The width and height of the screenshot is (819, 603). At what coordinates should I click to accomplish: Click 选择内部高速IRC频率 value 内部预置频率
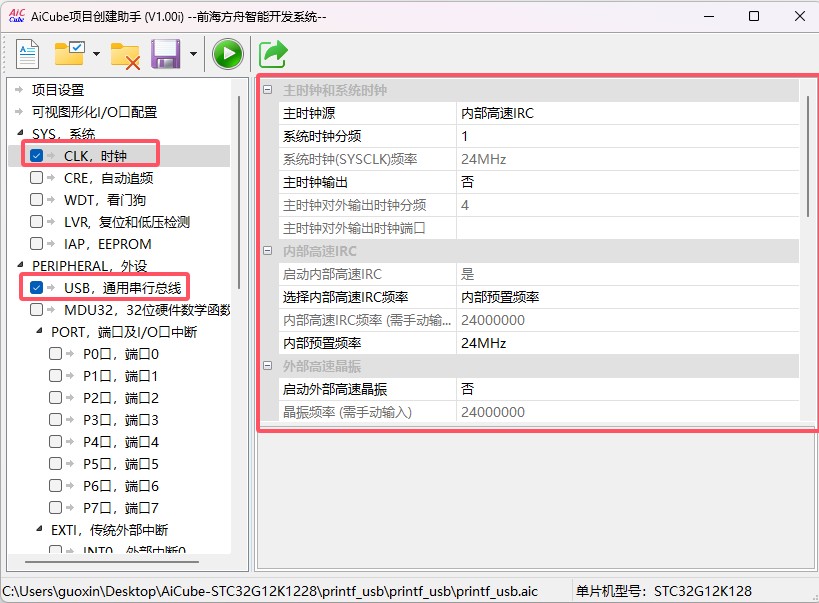pyautogui.click(x=628, y=297)
